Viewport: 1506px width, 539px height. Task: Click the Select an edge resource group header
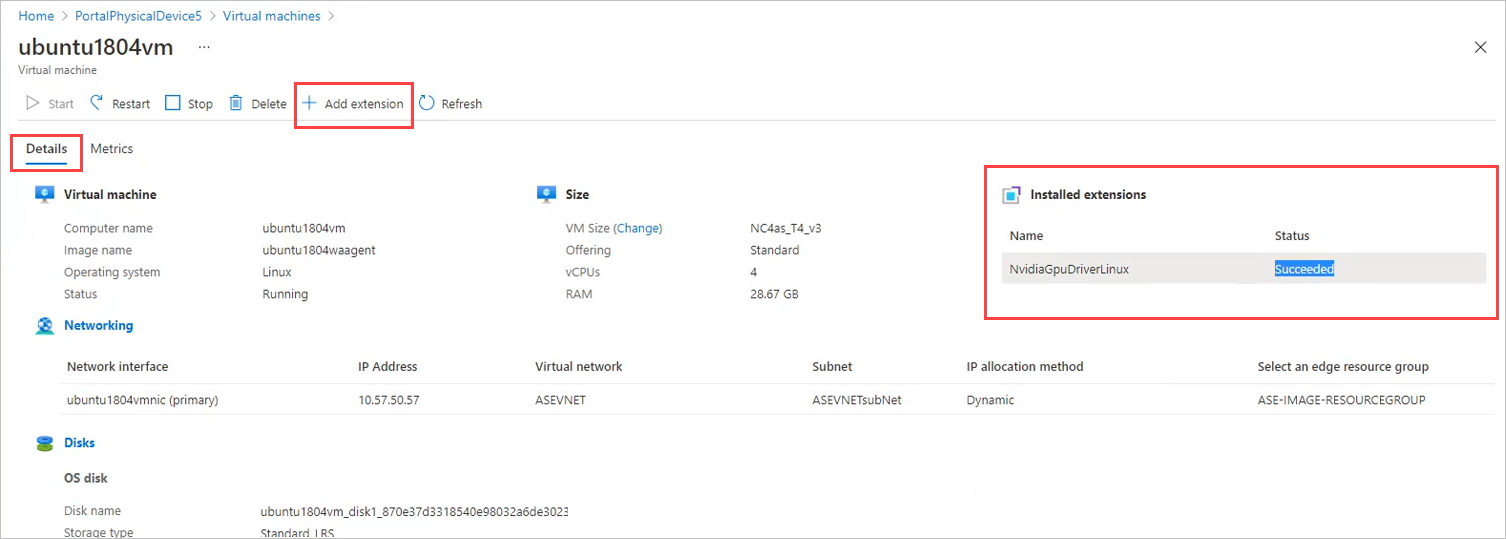coord(1343,366)
